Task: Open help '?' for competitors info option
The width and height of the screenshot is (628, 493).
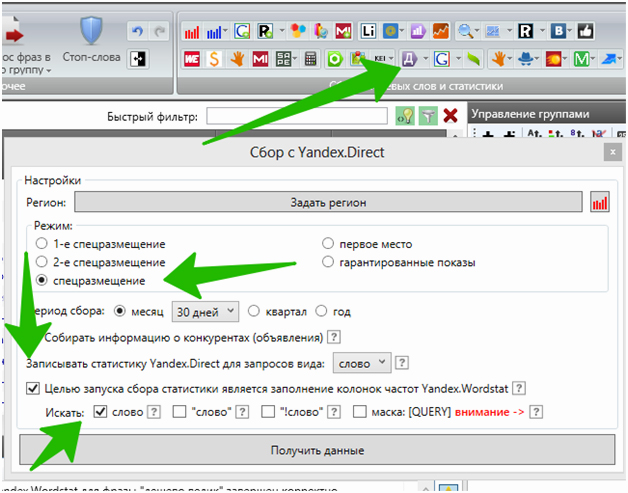Action: point(334,337)
